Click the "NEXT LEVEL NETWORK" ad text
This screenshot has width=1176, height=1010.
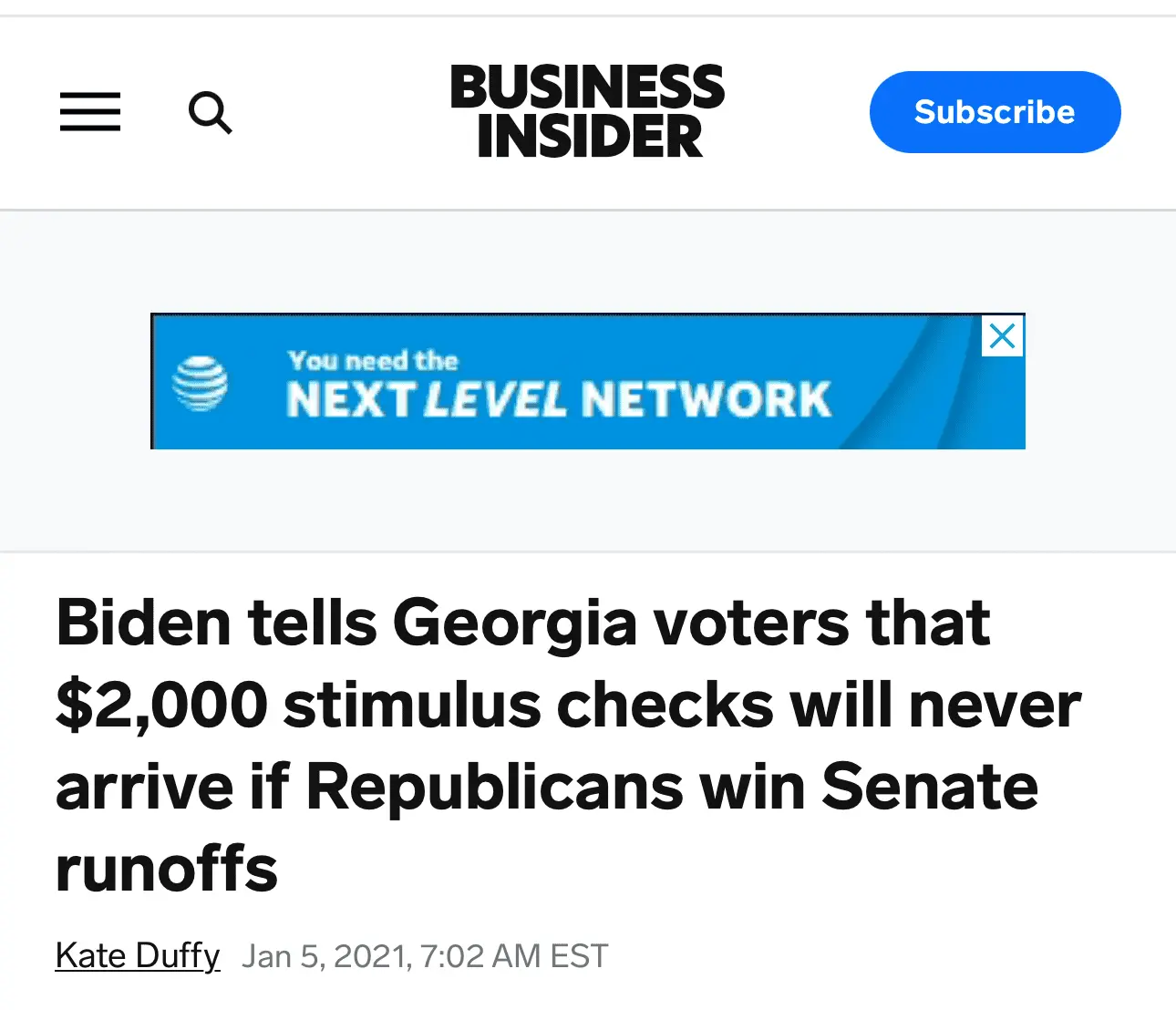558,399
